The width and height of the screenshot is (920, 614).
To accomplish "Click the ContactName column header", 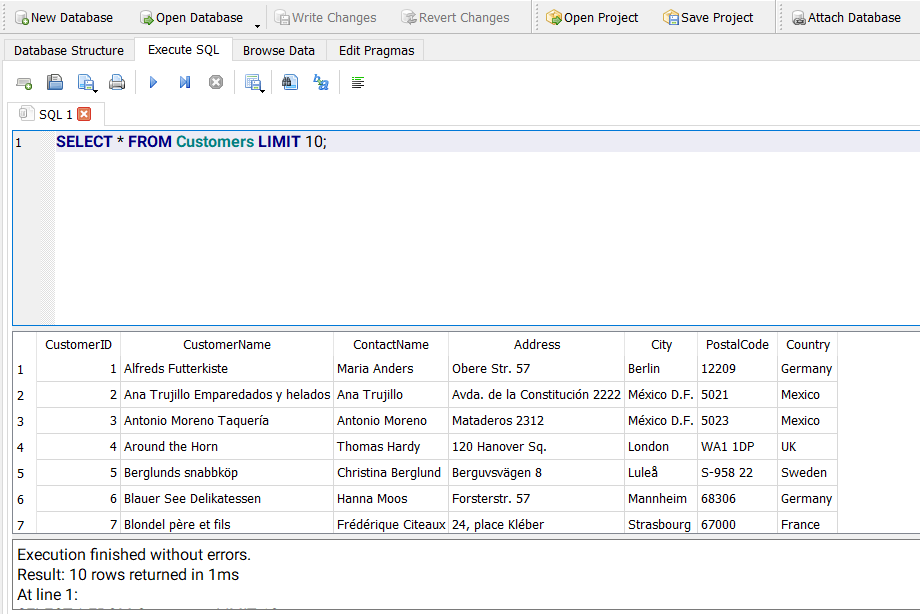I will pos(391,345).
